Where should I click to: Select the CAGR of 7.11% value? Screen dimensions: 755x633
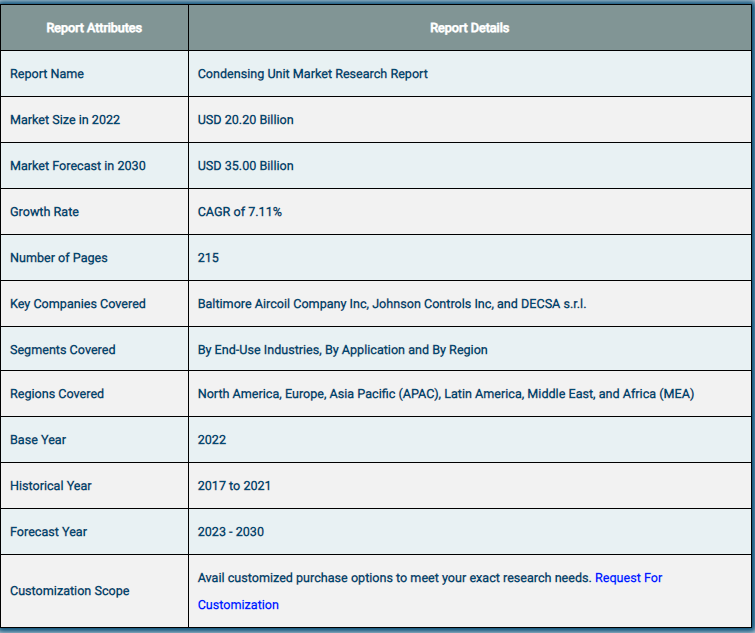click(240, 212)
